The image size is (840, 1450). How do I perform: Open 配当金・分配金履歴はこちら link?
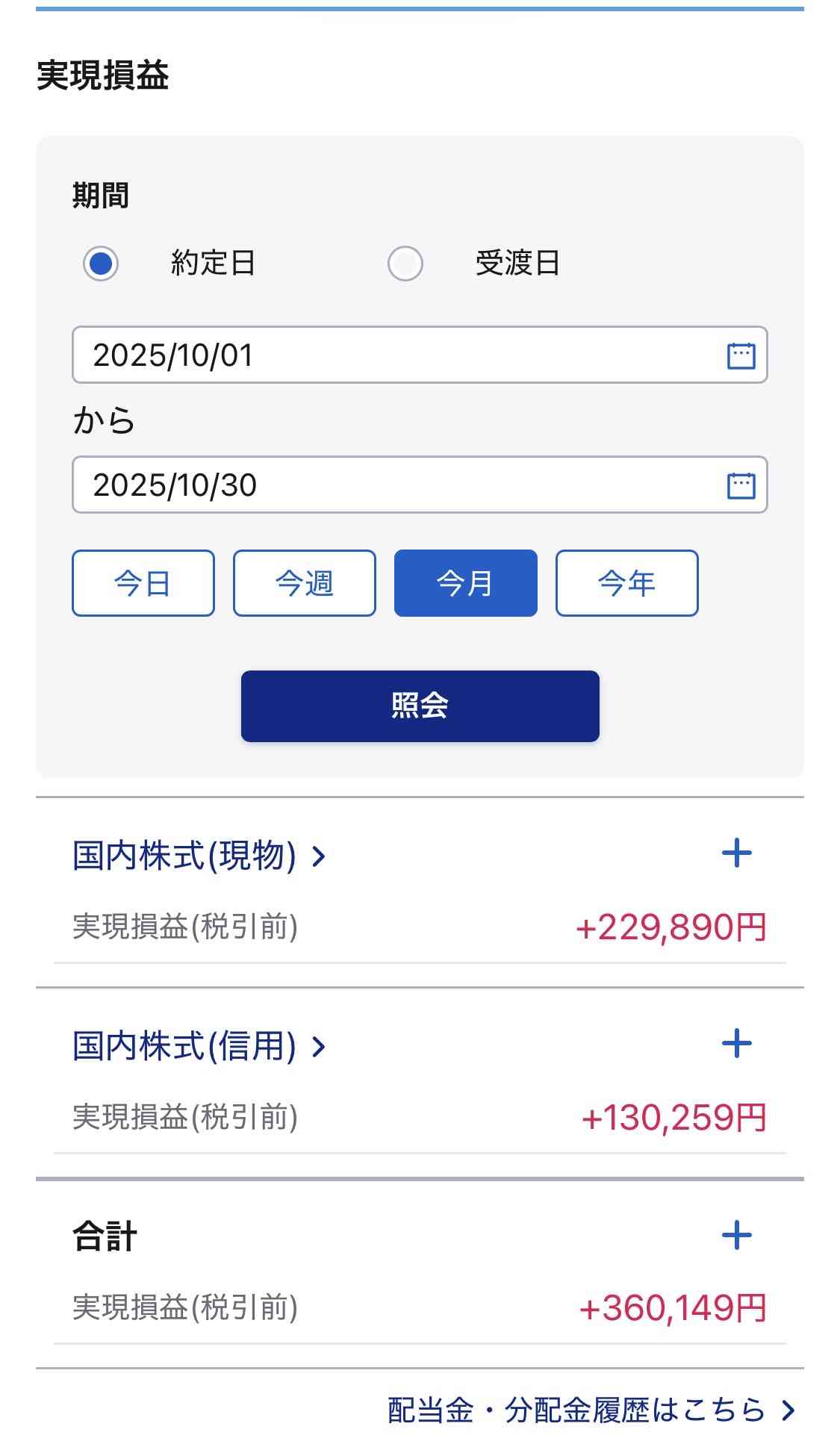(576, 1410)
